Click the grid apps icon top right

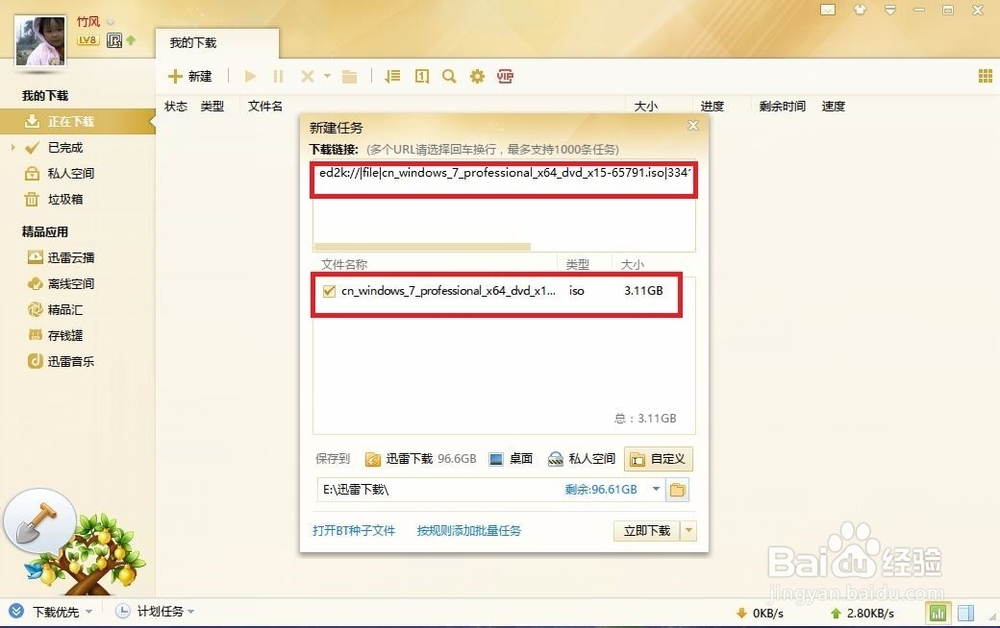point(985,77)
